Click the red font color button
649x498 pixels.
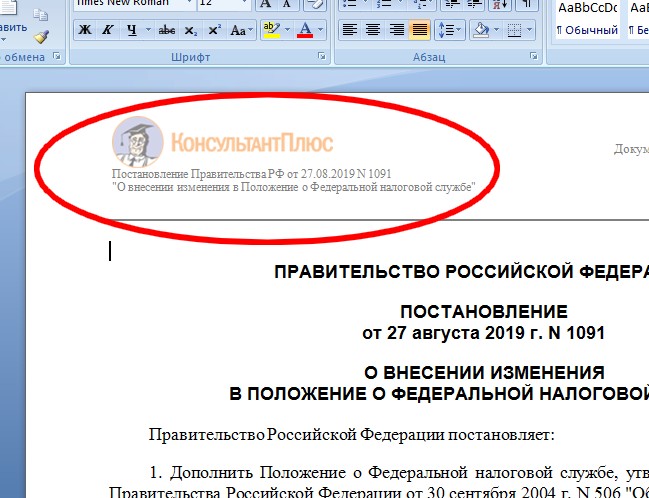click(305, 30)
